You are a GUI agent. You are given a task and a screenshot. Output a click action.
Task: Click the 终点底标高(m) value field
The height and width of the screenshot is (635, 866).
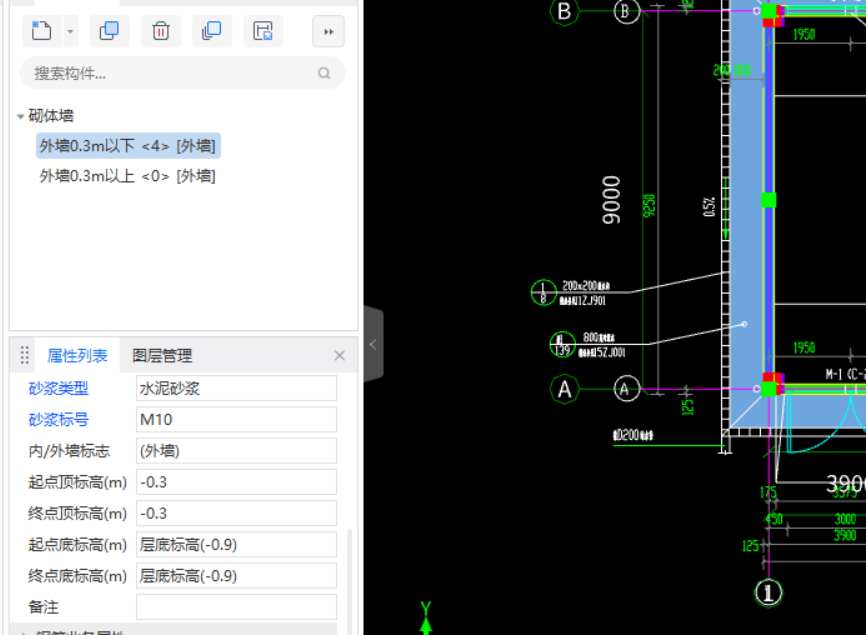click(236, 576)
